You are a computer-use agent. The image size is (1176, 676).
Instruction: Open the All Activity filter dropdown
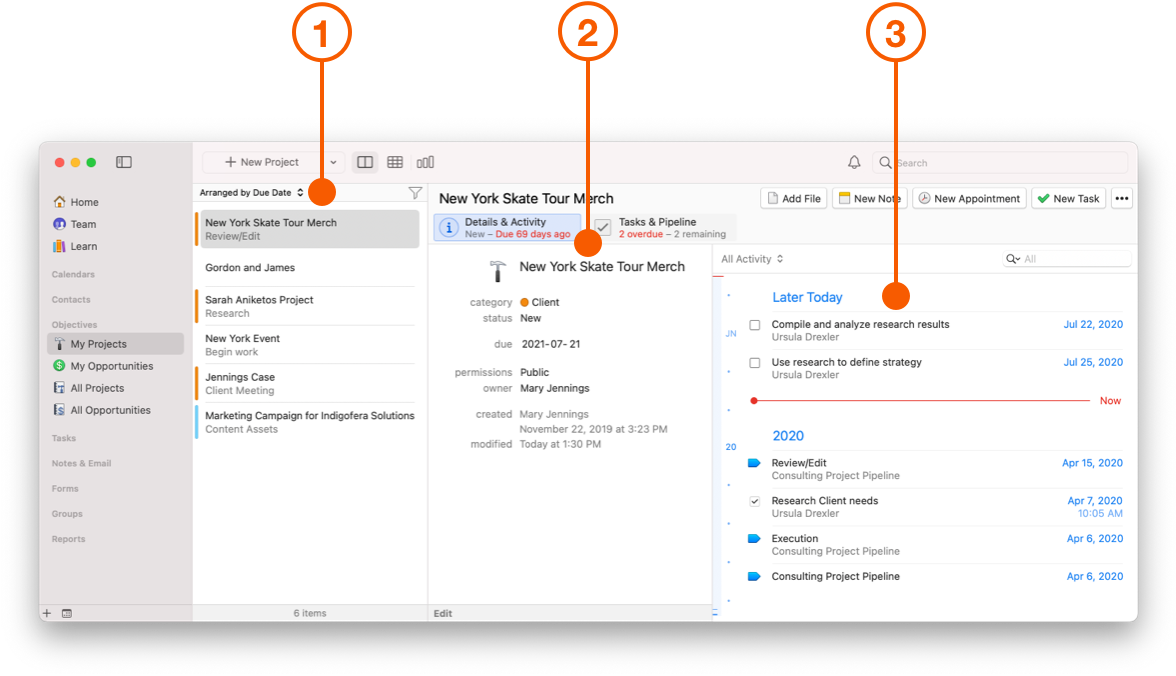pyautogui.click(x=752, y=258)
